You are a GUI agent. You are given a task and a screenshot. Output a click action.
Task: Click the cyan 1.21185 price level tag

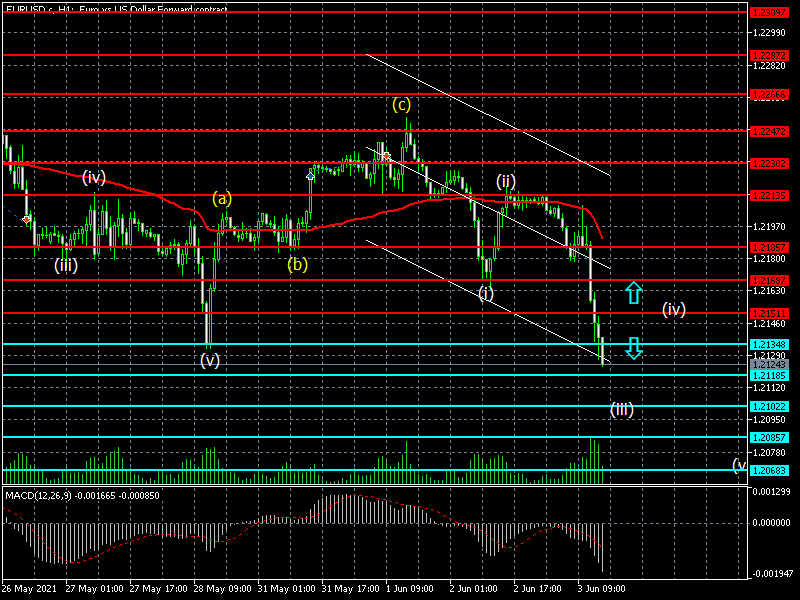click(769, 376)
